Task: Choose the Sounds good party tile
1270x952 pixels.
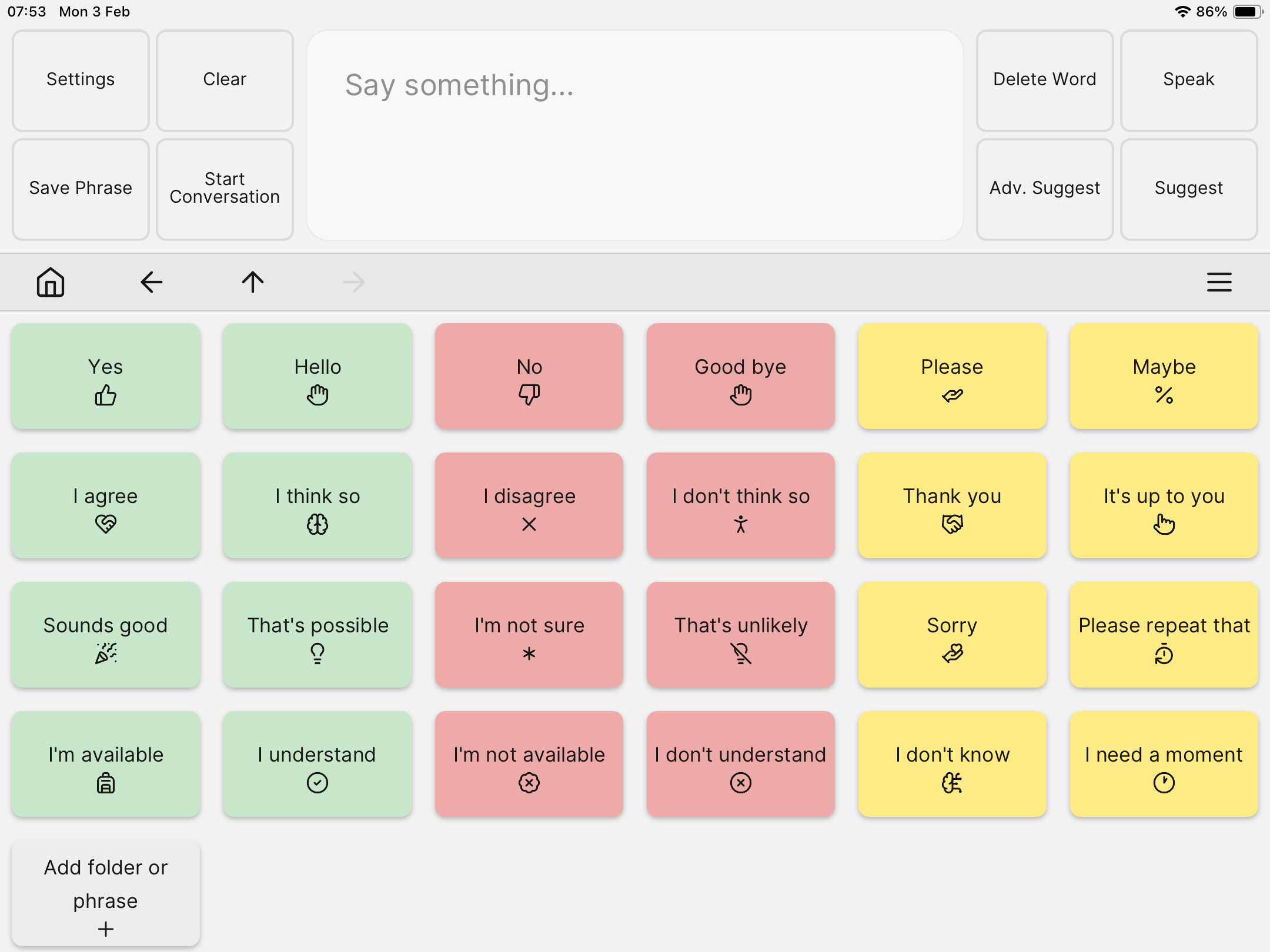Action: pos(106,635)
